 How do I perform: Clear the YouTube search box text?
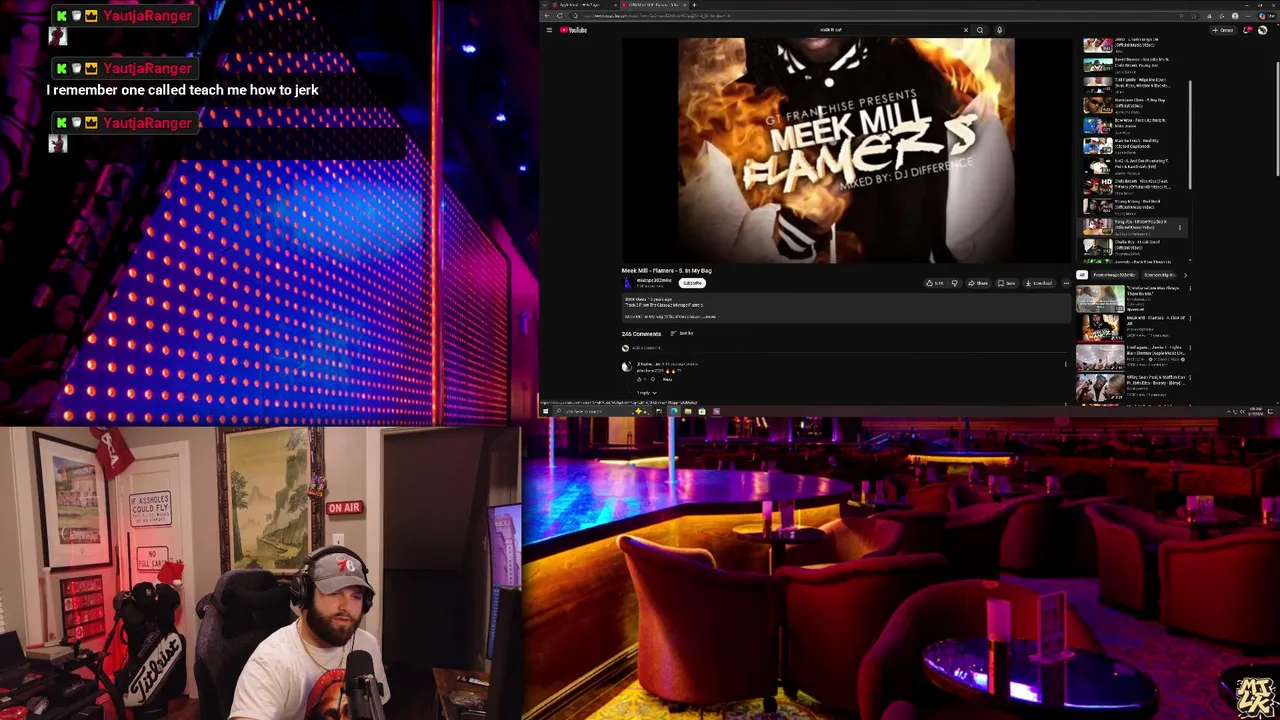[966, 30]
